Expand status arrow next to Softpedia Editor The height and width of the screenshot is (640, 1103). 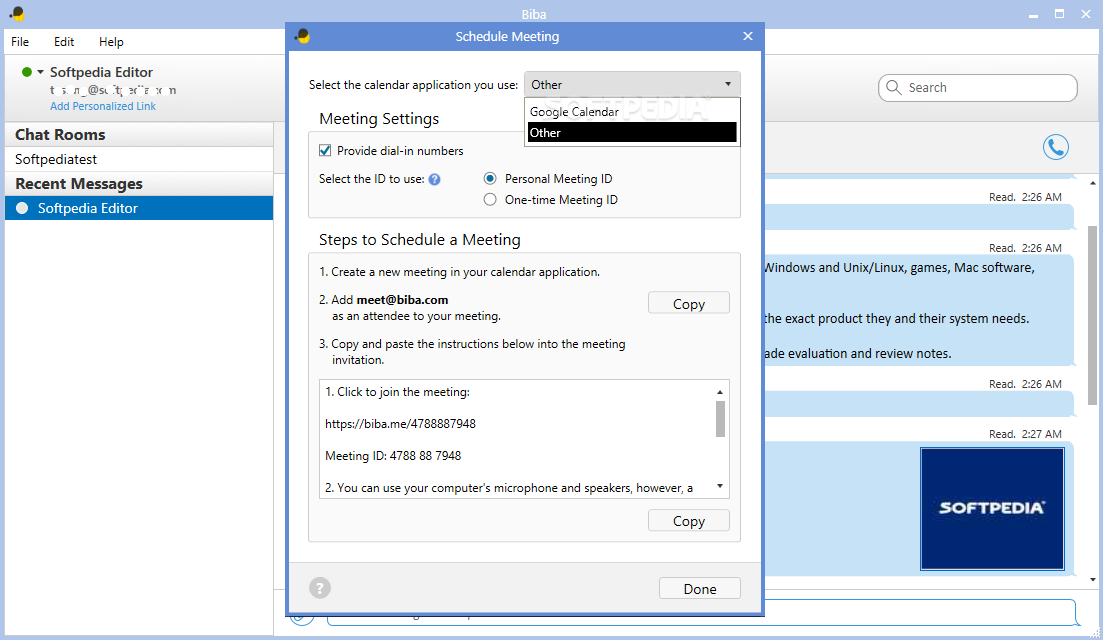tap(41, 72)
